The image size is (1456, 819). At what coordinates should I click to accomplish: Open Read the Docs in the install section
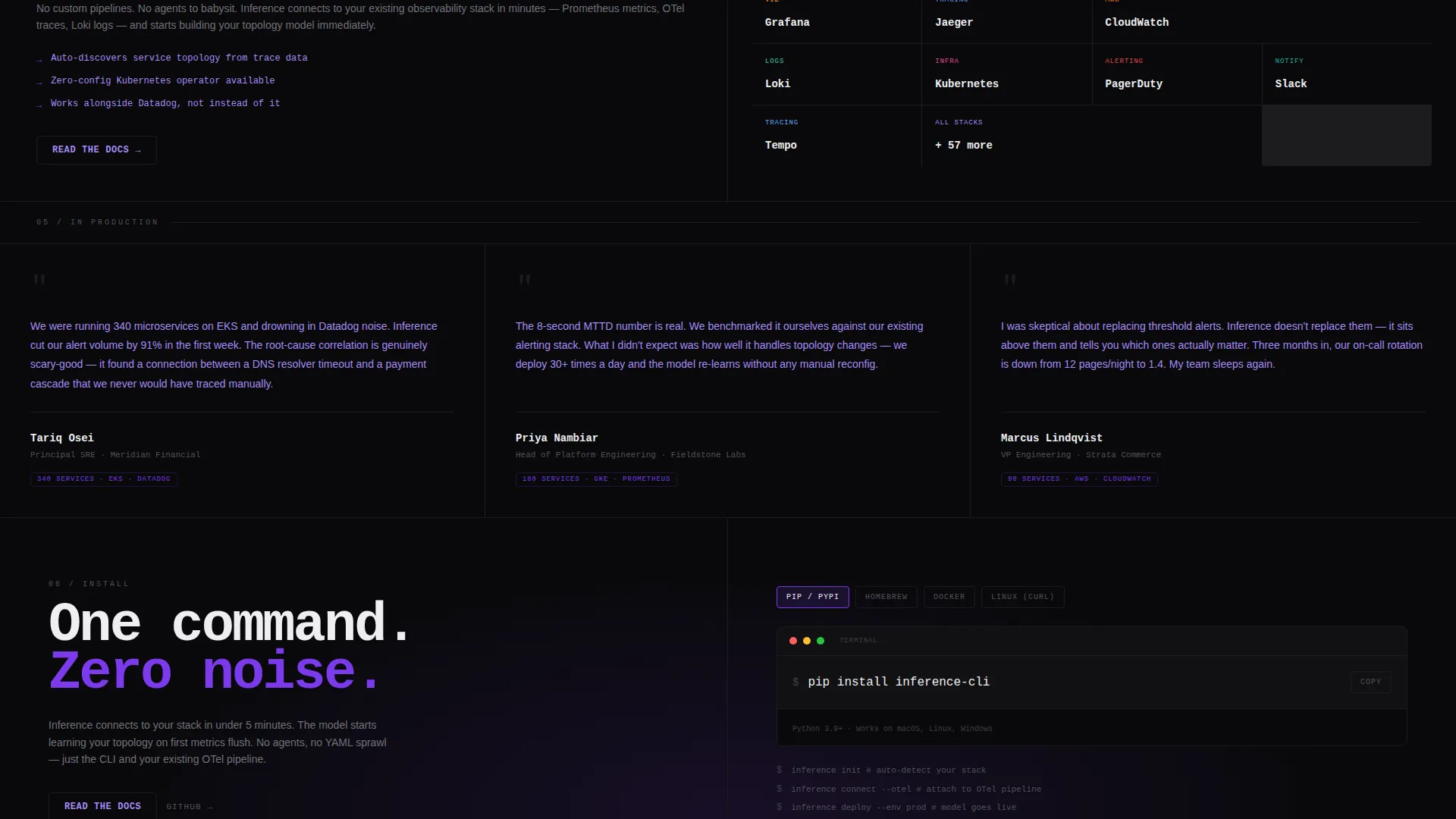point(102,805)
